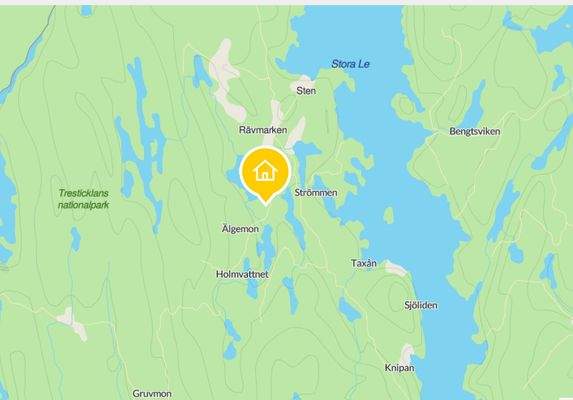The image size is (573, 400).
Task: Select the Stora Le lake label
Action: pos(350,64)
